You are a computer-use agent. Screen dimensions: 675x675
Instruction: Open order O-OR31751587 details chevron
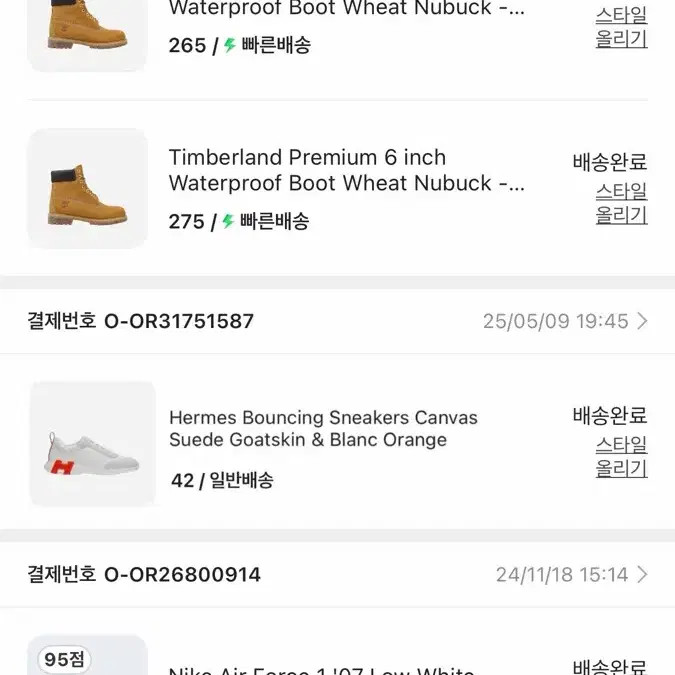[x=642, y=321]
